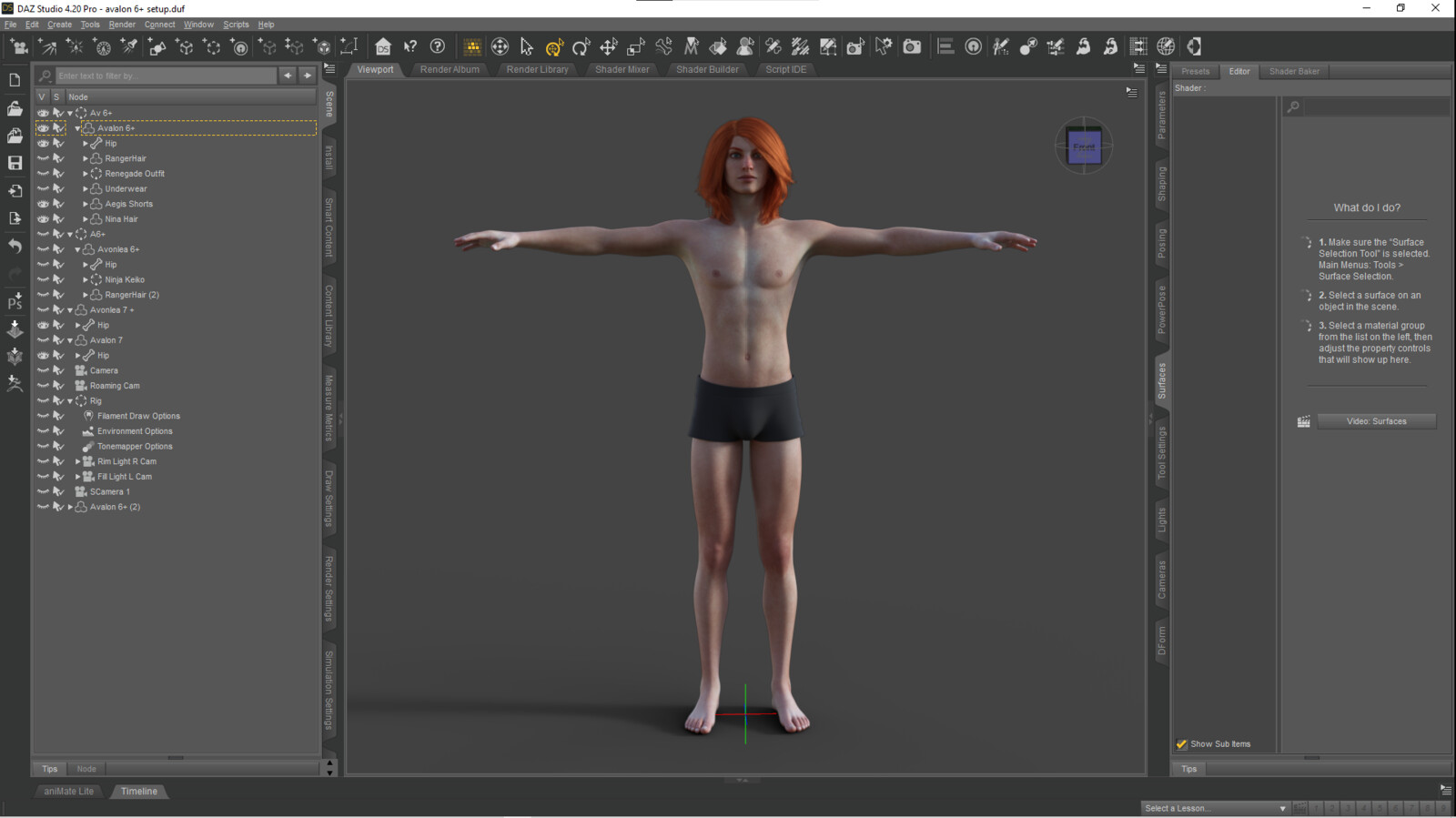Click the viewport view cube
Screen dimensions: 1456x818
(x=1084, y=146)
